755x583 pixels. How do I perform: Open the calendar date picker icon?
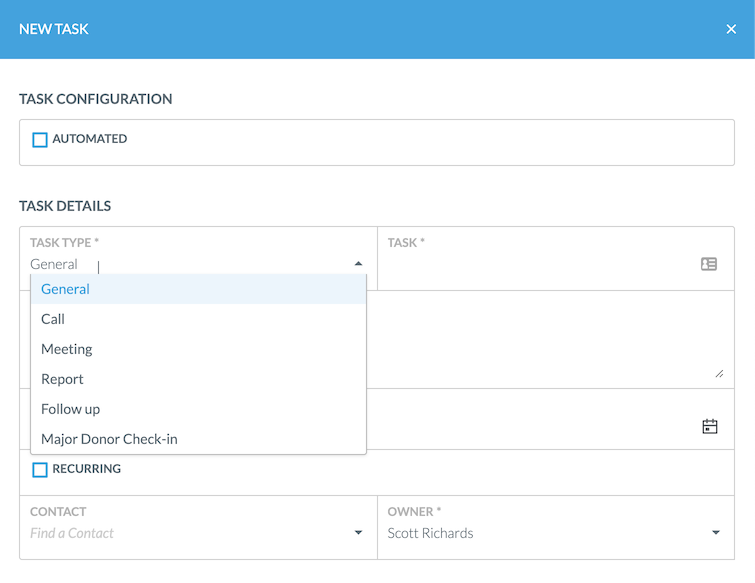pos(710,427)
